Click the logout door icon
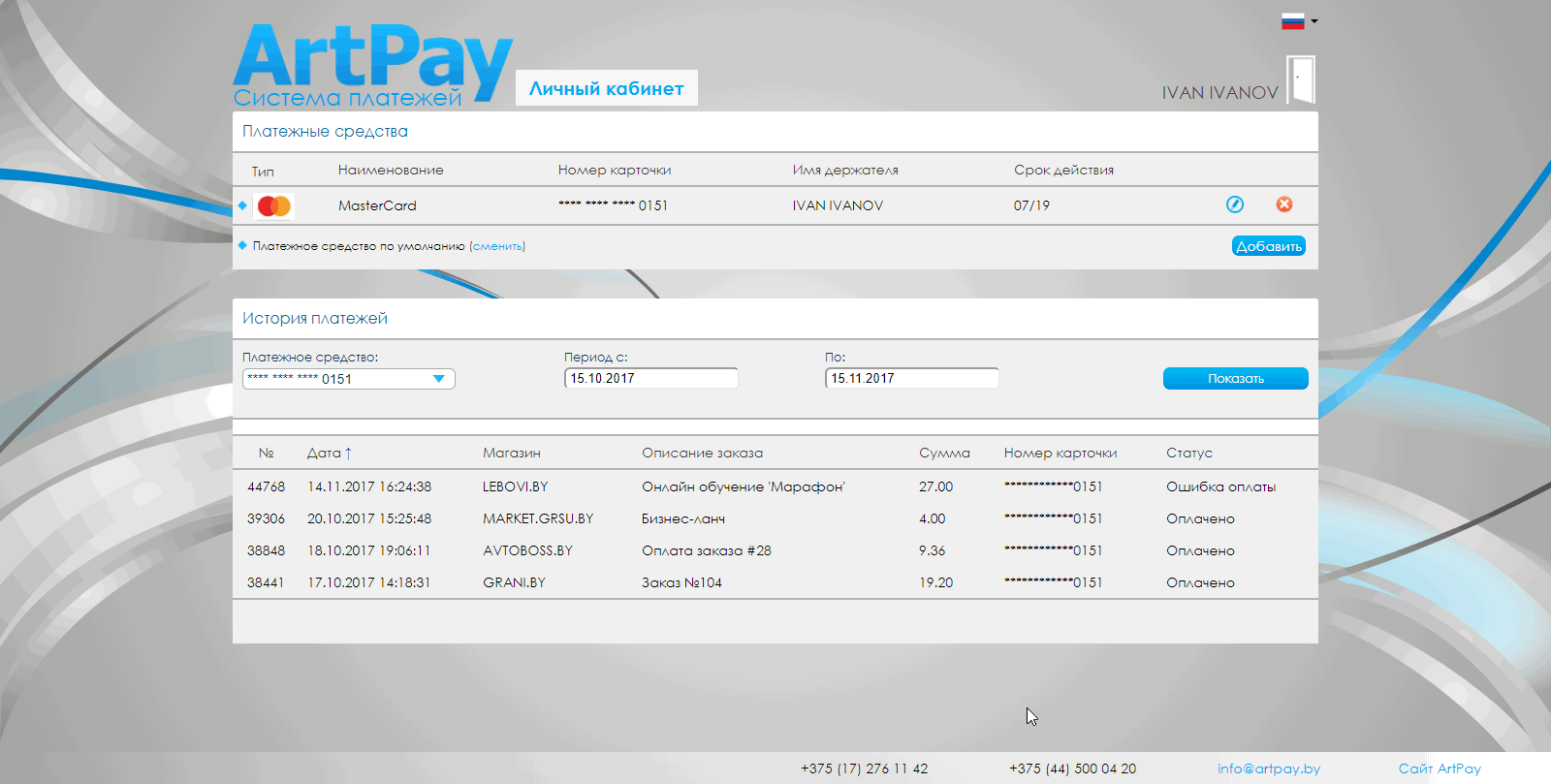 tap(1301, 79)
